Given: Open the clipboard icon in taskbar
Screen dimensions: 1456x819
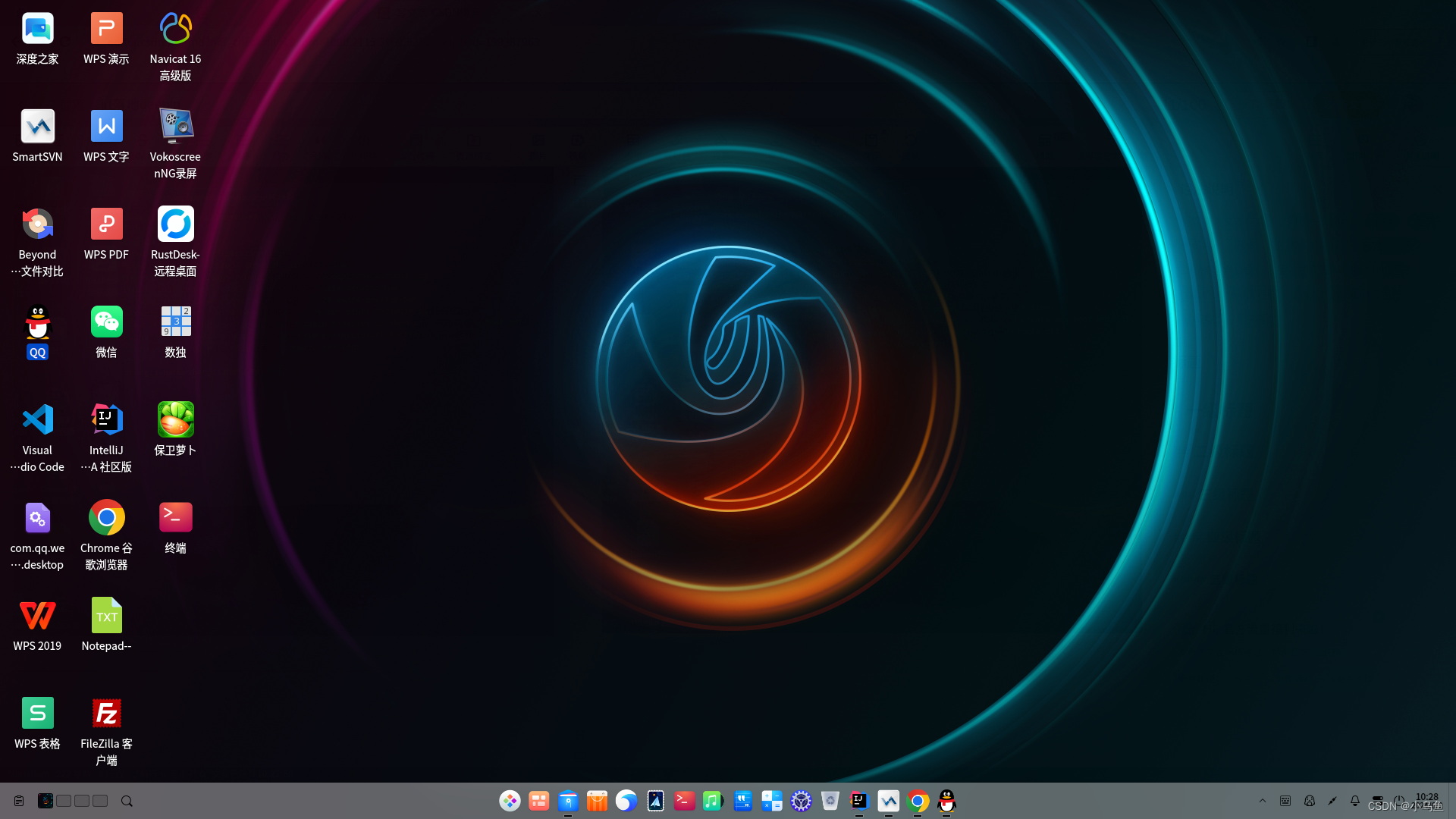Looking at the screenshot, I should coord(19,801).
